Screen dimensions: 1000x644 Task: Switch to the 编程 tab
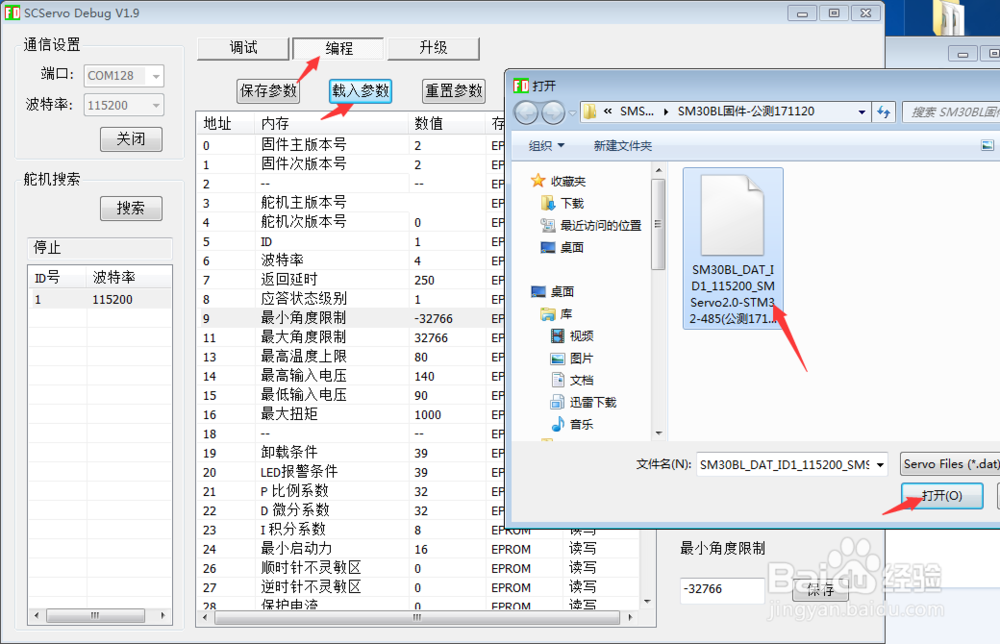[339, 48]
